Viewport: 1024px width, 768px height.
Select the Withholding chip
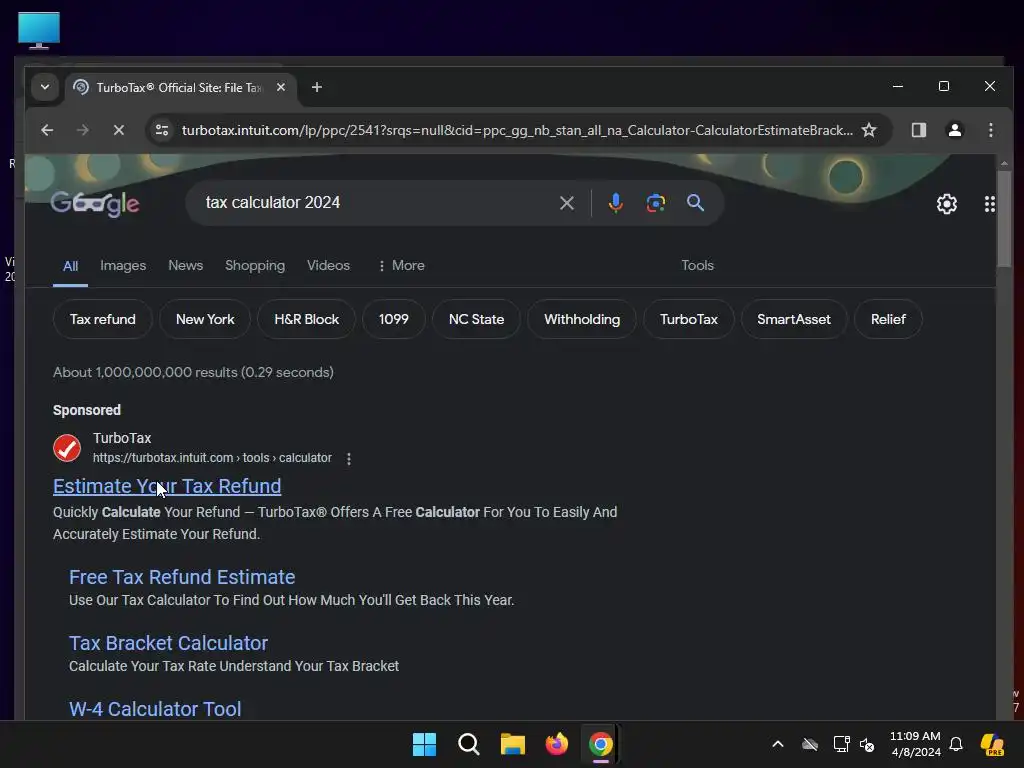pyautogui.click(x=582, y=319)
